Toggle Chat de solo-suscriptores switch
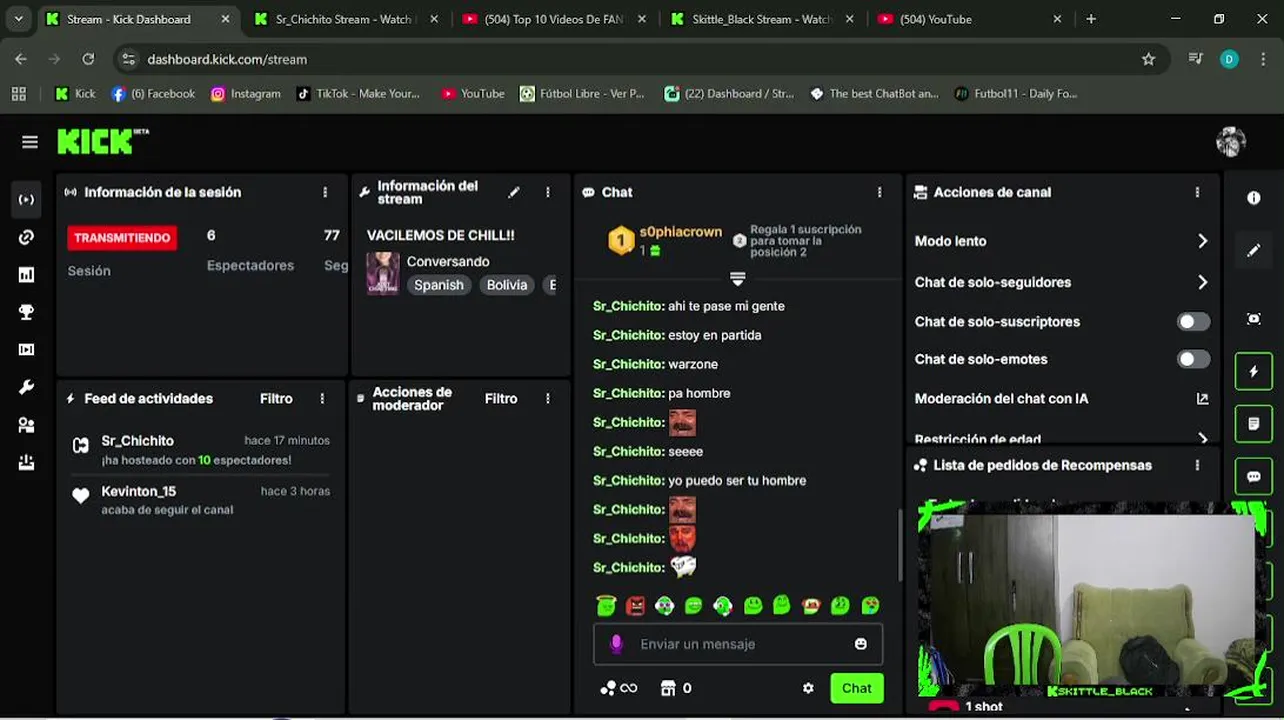The image size is (1284, 720). (x=1193, y=321)
